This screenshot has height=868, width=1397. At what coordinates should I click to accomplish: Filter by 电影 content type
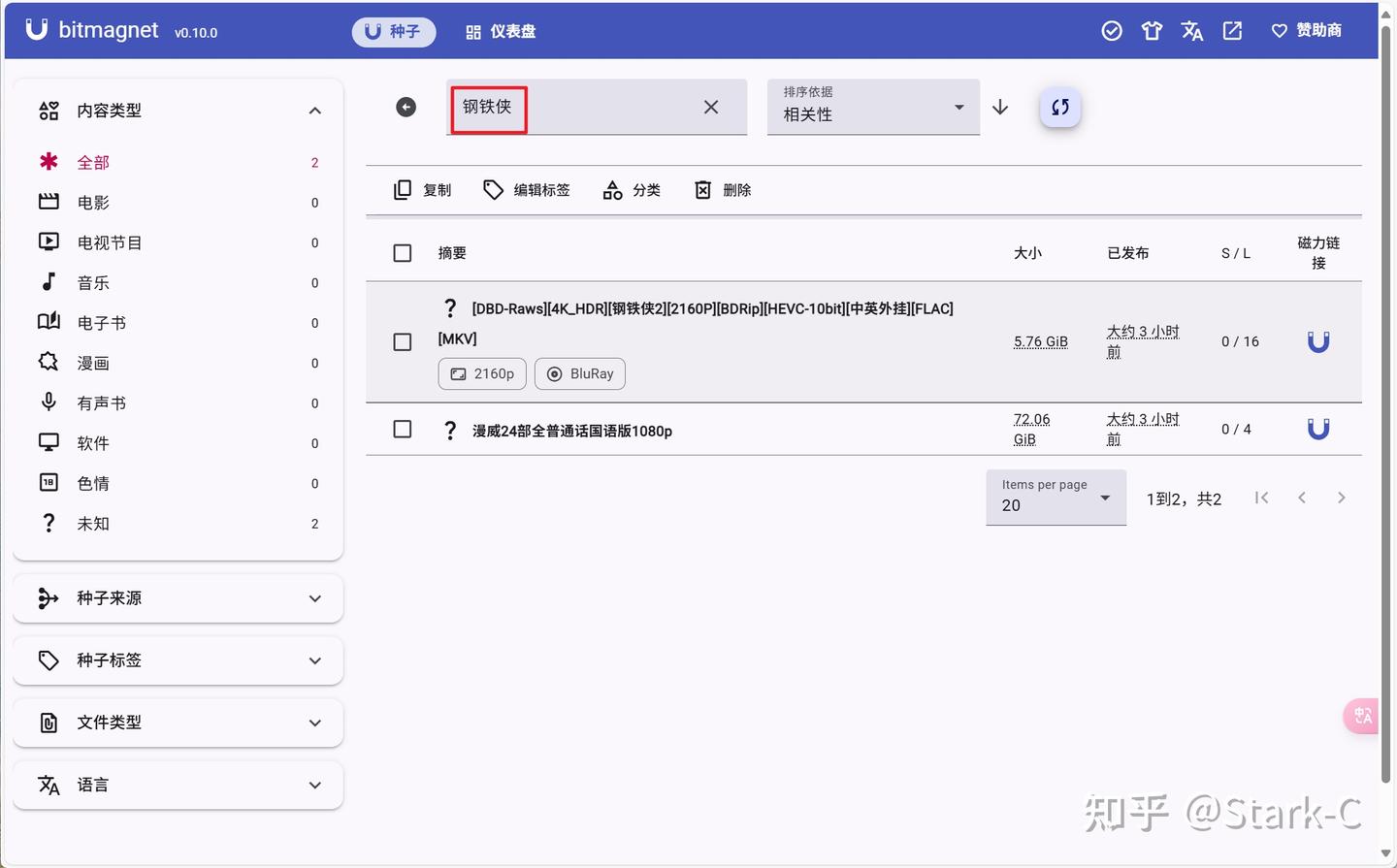click(x=179, y=203)
